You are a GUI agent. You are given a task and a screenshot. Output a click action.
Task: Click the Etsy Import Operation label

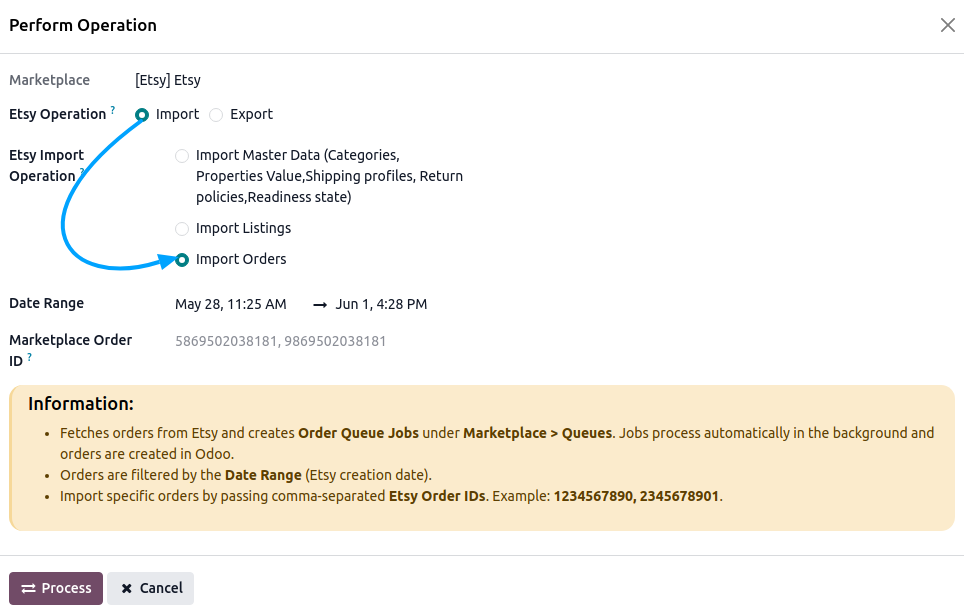click(x=47, y=165)
